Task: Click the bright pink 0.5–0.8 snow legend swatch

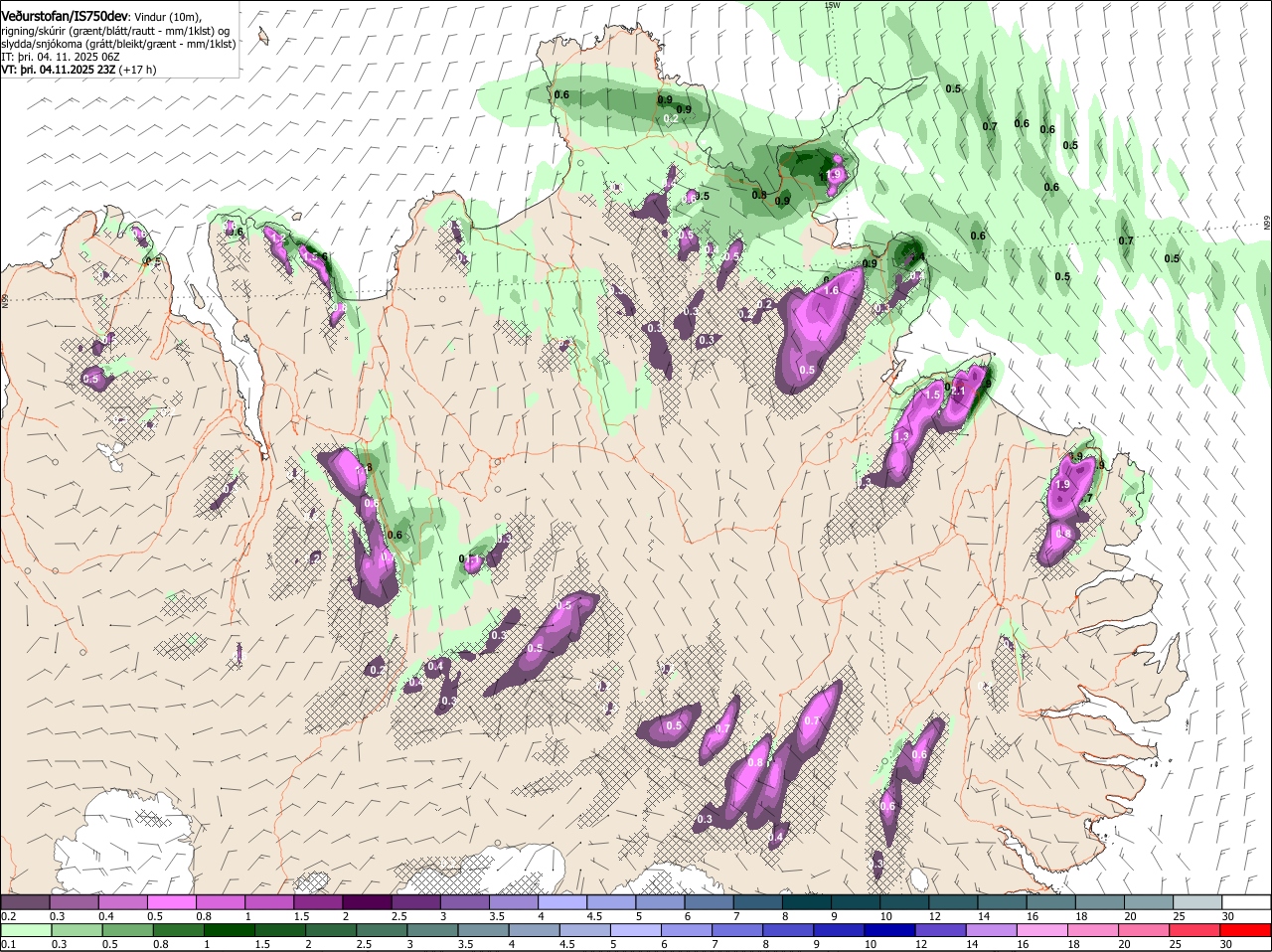Action: pyautogui.click(x=172, y=901)
